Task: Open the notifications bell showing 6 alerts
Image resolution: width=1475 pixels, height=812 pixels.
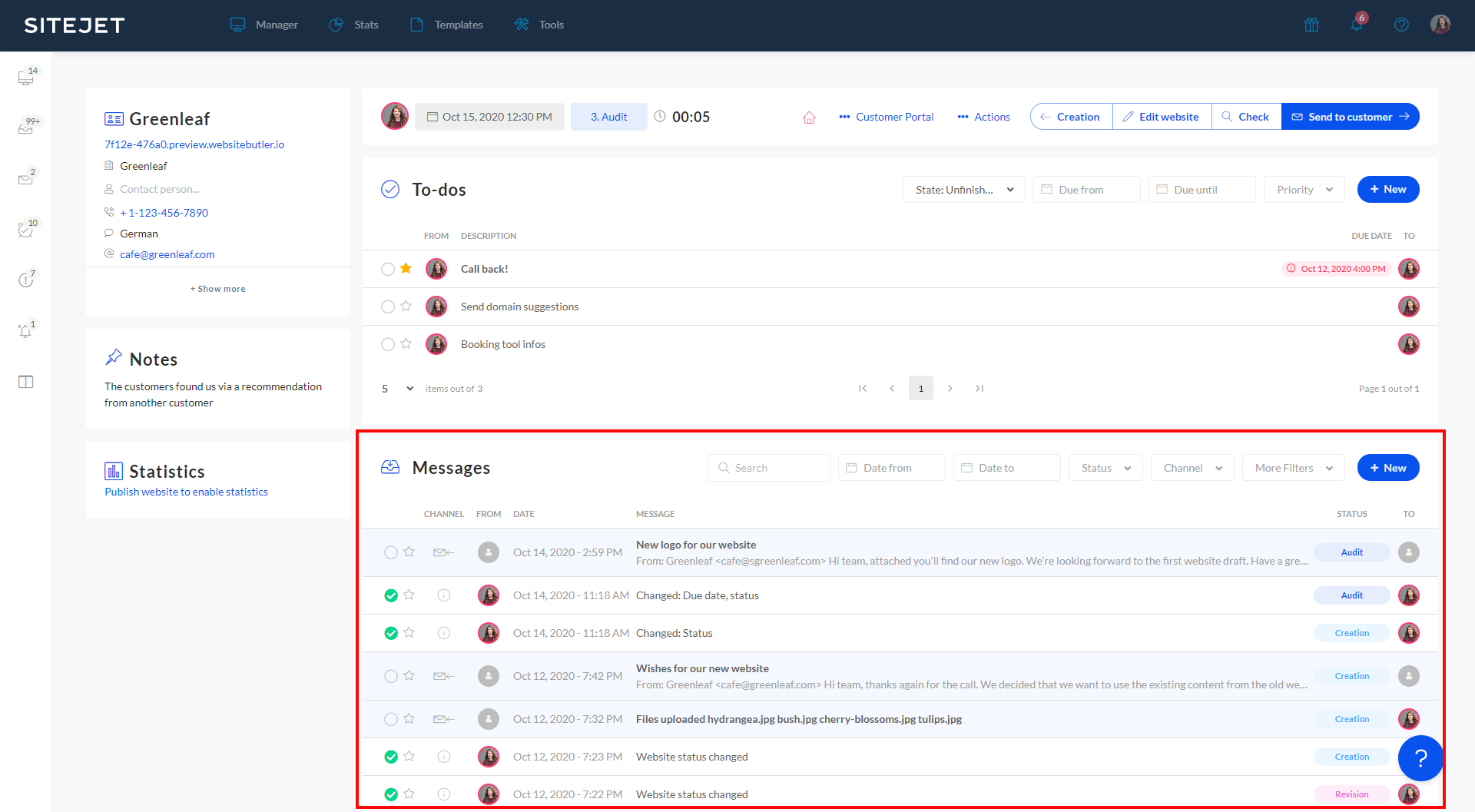Action: point(1357,25)
